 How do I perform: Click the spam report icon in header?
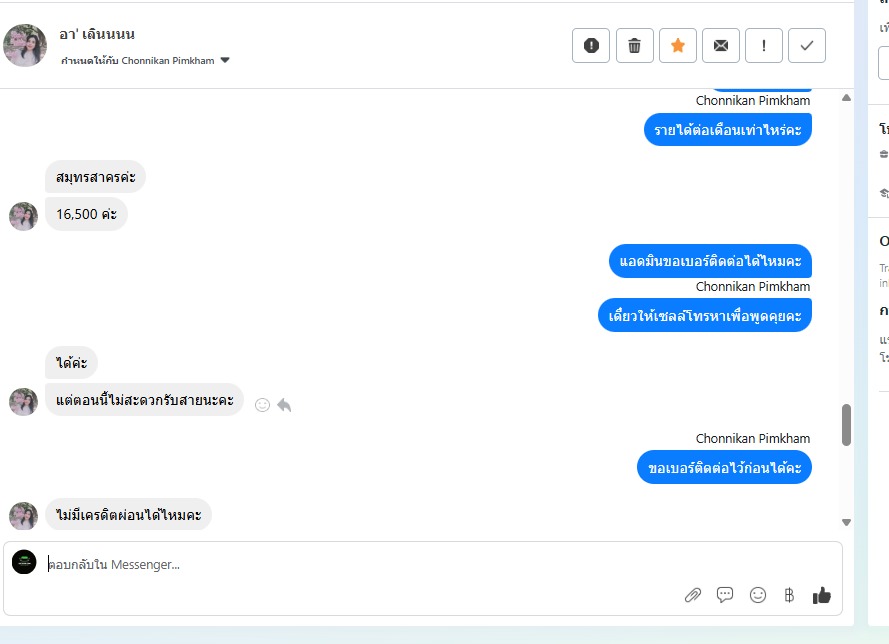[591, 45]
